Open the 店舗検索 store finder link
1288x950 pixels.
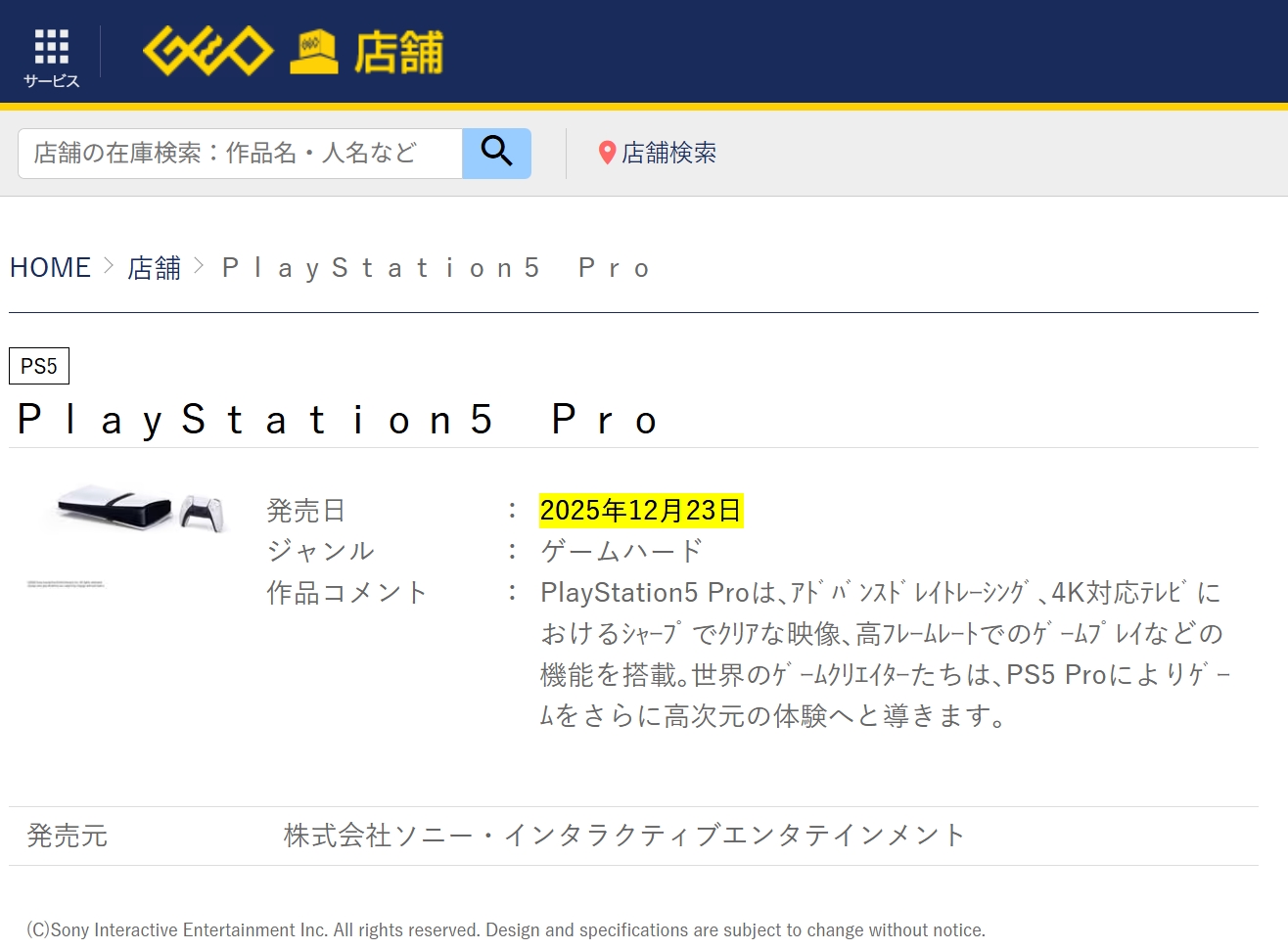pyautogui.click(x=668, y=153)
